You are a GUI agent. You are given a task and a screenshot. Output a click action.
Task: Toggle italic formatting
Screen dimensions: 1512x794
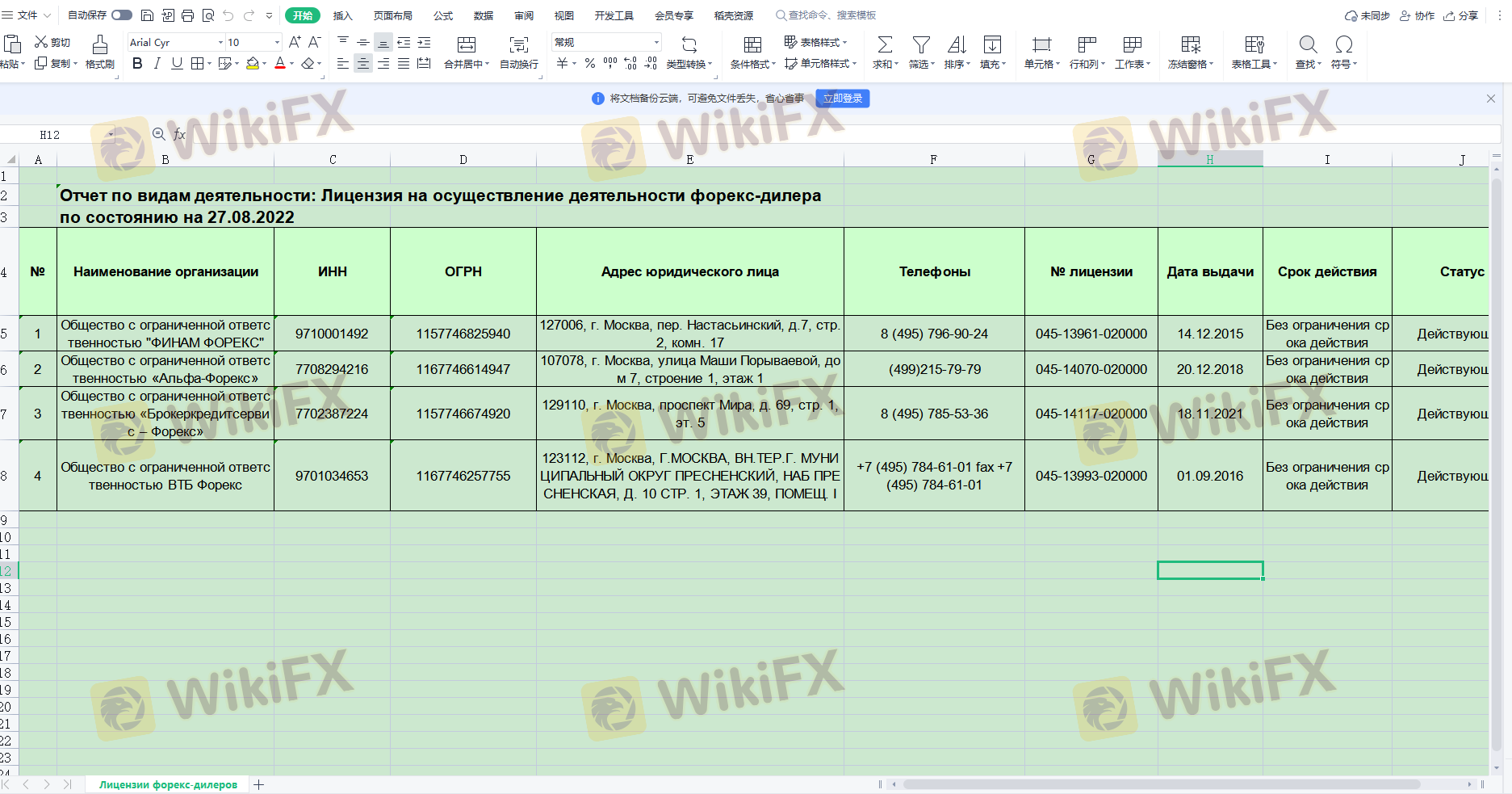[157, 64]
